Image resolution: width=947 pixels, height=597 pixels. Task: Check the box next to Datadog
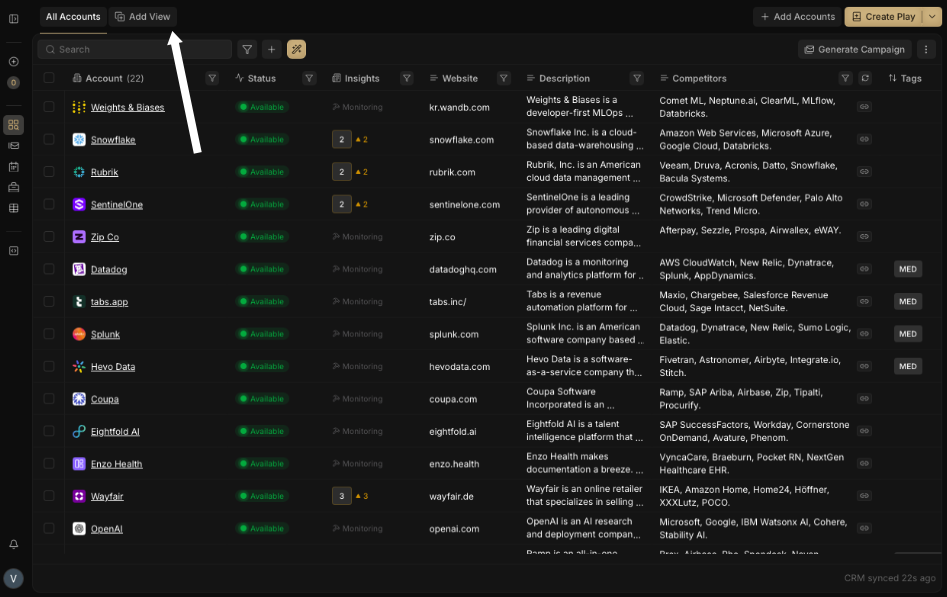click(49, 269)
